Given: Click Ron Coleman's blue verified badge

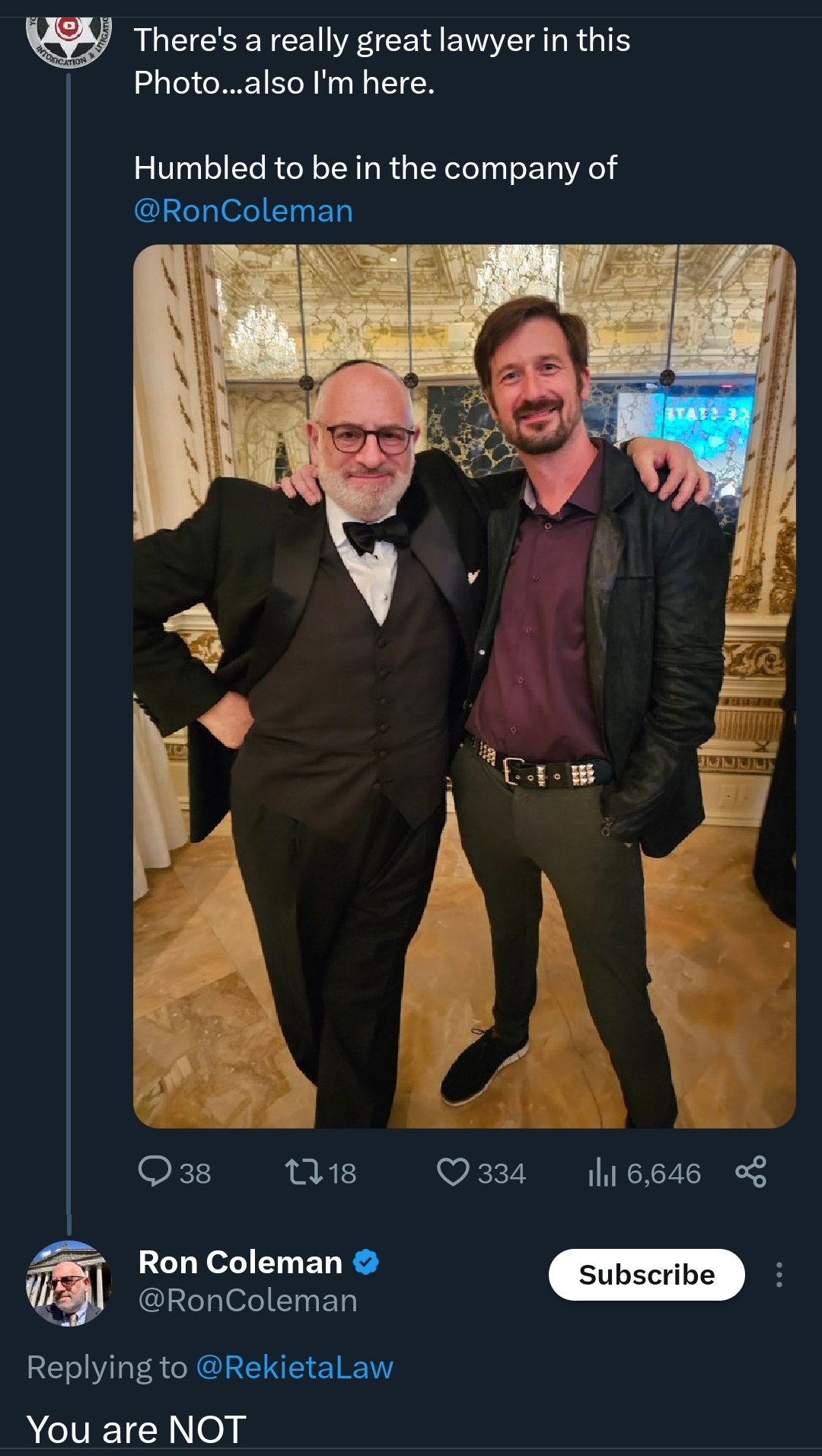Looking at the screenshot, I should pos(366,1263).
